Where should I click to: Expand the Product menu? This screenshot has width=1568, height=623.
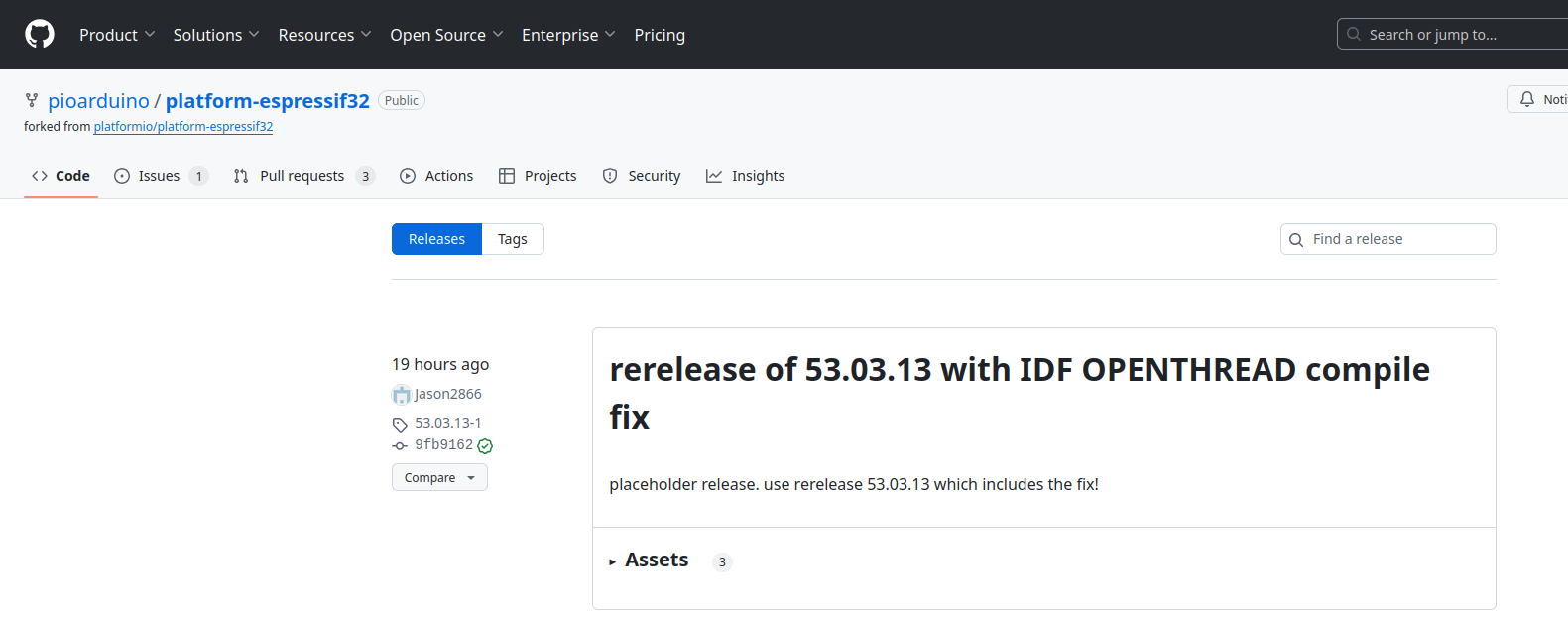tap(117, 35)
